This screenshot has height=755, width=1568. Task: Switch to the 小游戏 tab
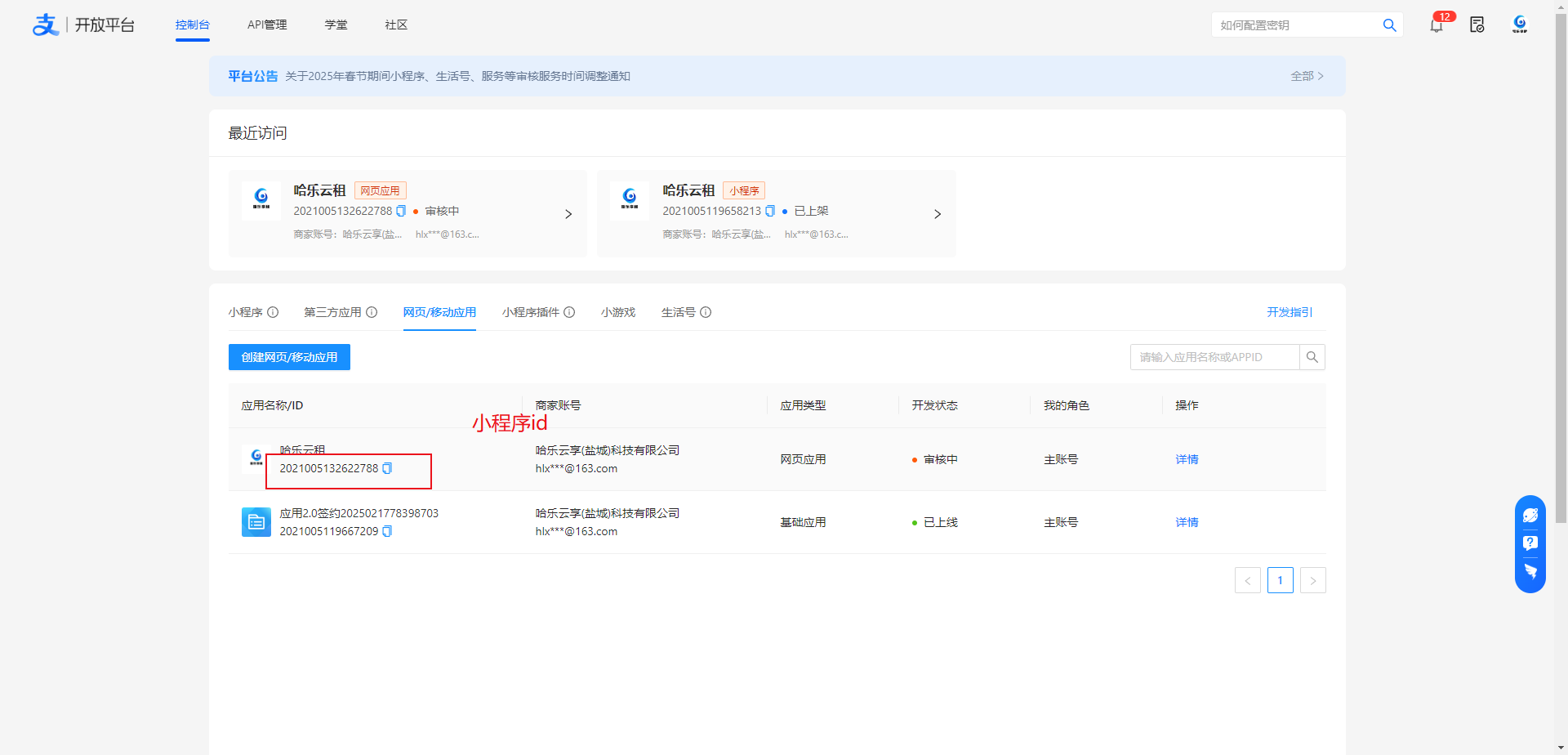click(x=618, y=312)
